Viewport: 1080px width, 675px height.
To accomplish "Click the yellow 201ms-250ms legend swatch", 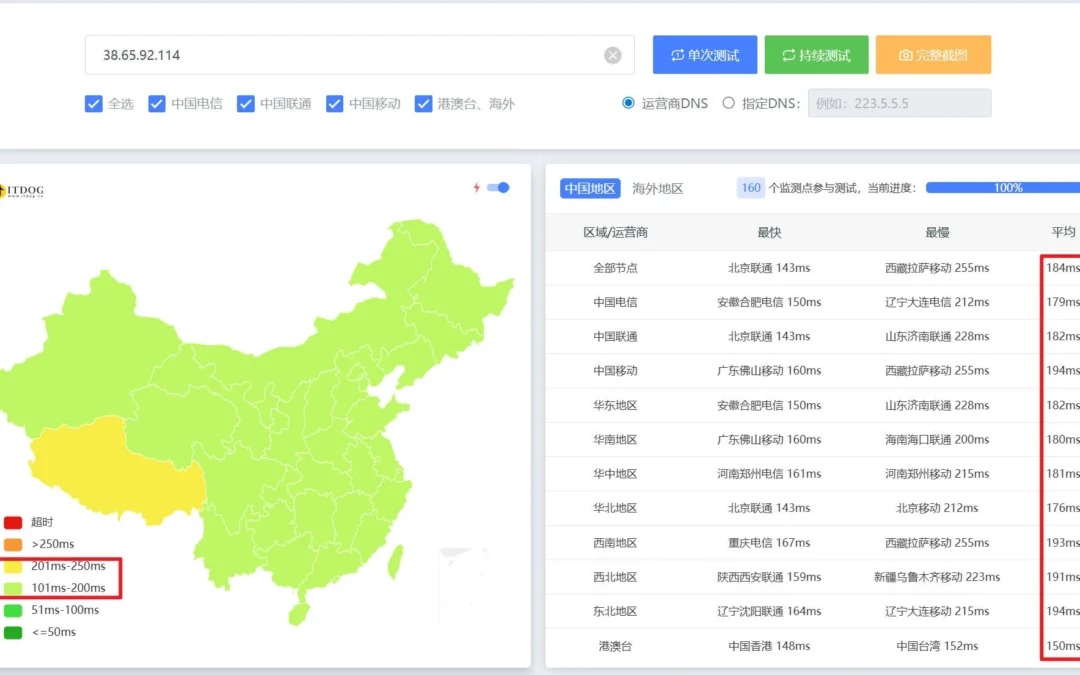I will click(x=13, y=566).
